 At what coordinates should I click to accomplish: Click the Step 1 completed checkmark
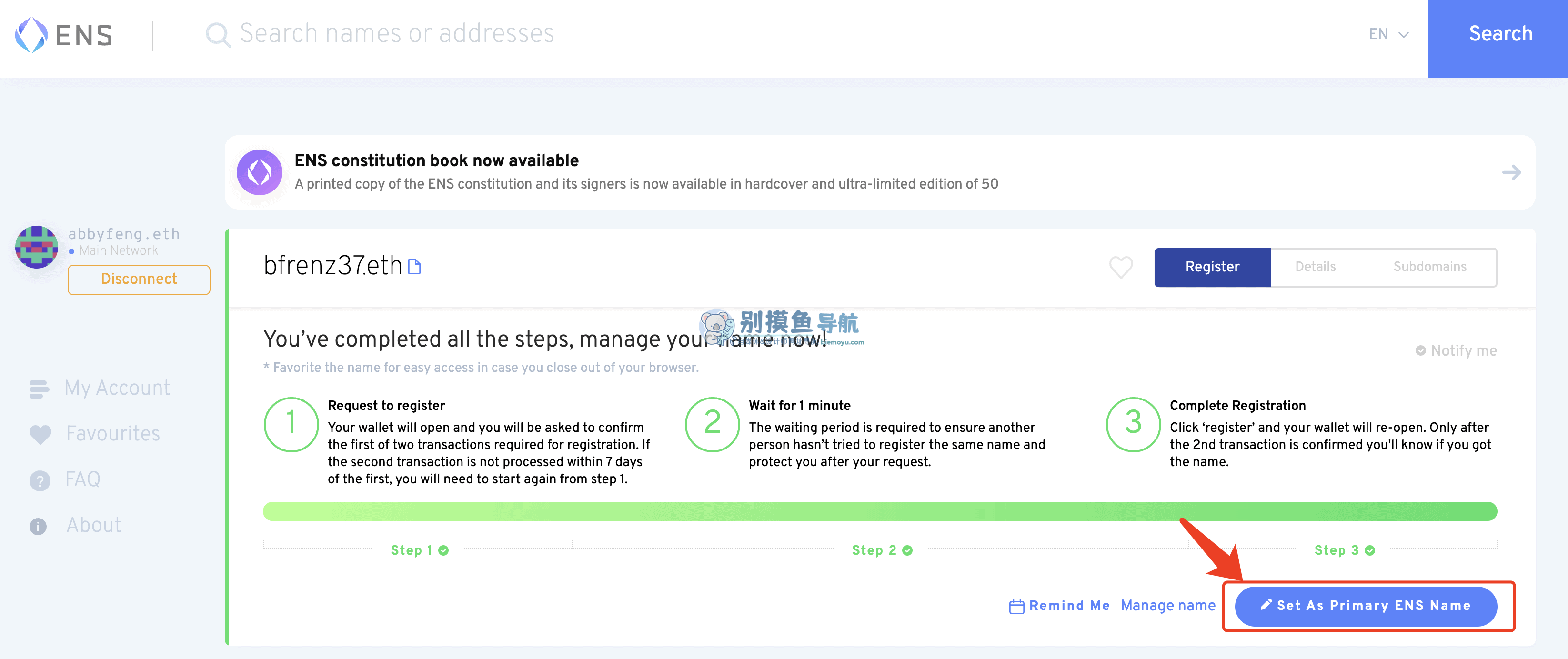444,551
